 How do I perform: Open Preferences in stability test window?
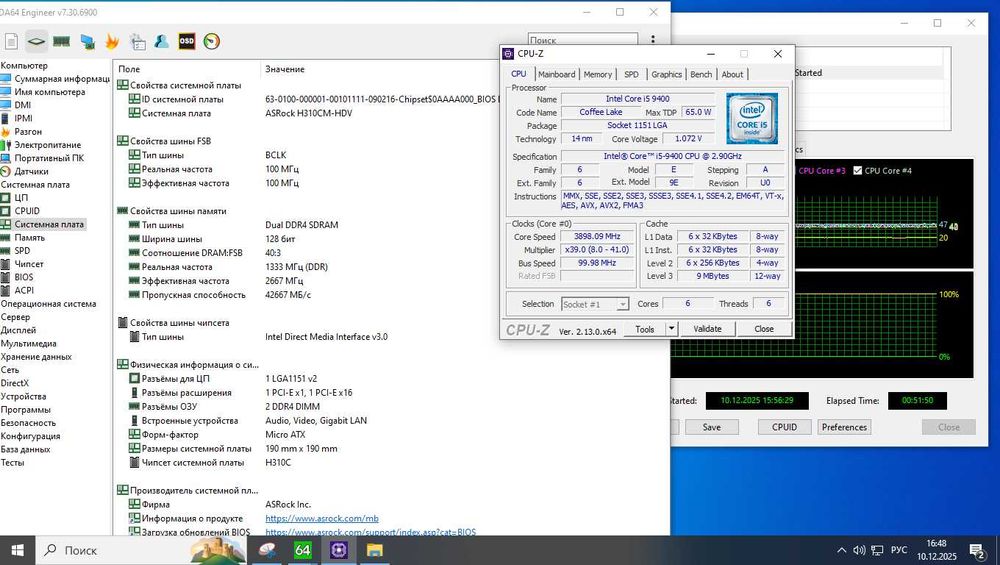point(844,427)
